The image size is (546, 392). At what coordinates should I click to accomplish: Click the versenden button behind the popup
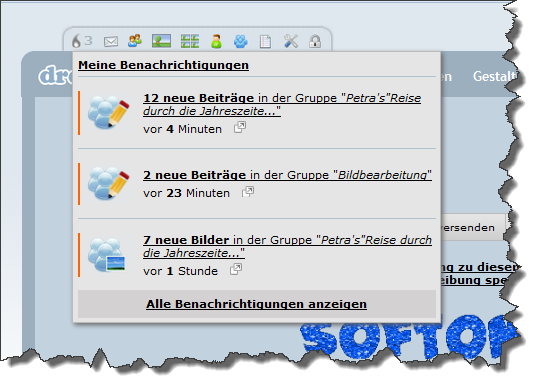473,227
